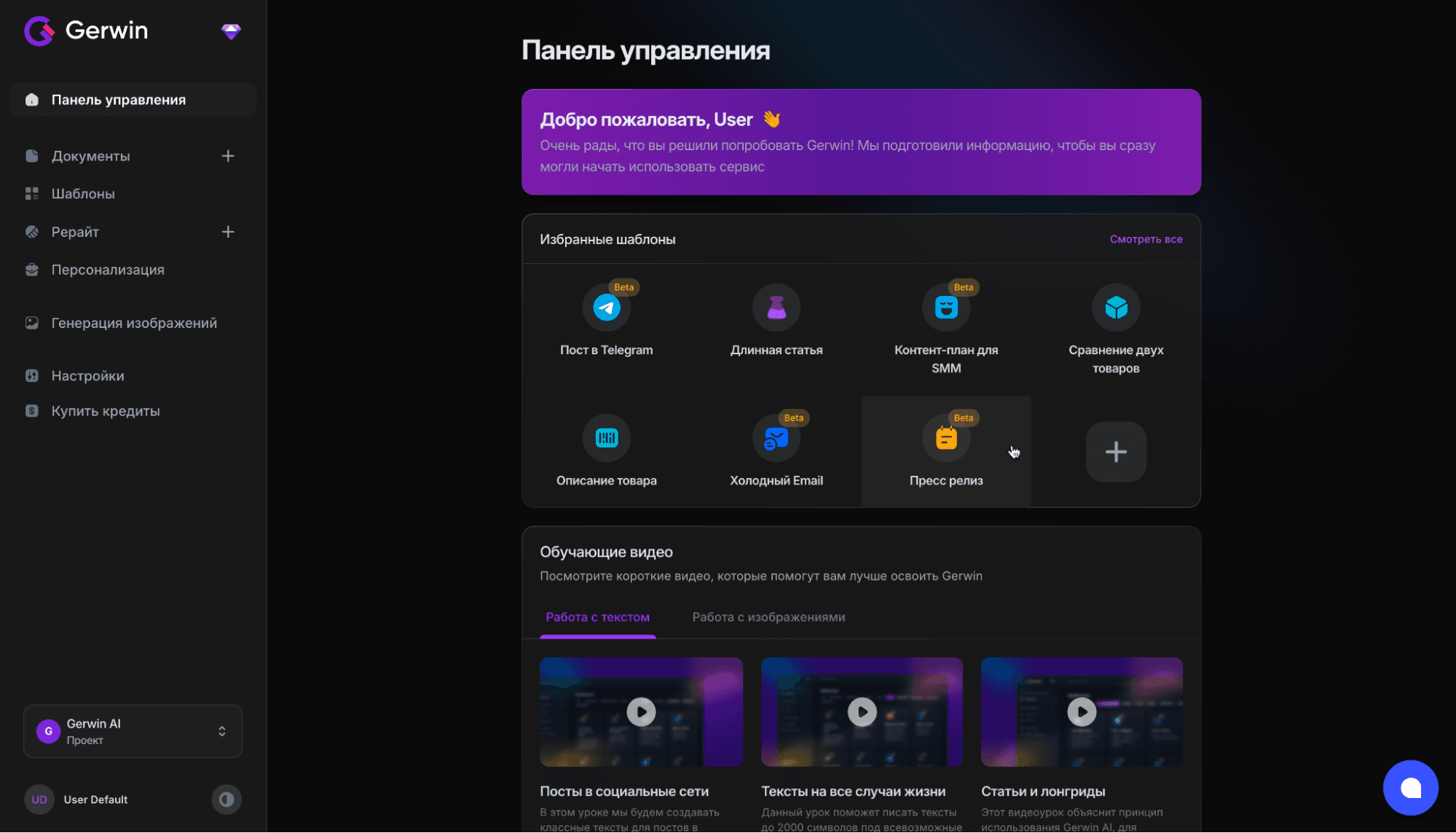Open the Статьи и лонгриды video thumbnail
The image size is (1456, 833).
pos(1081,712)
